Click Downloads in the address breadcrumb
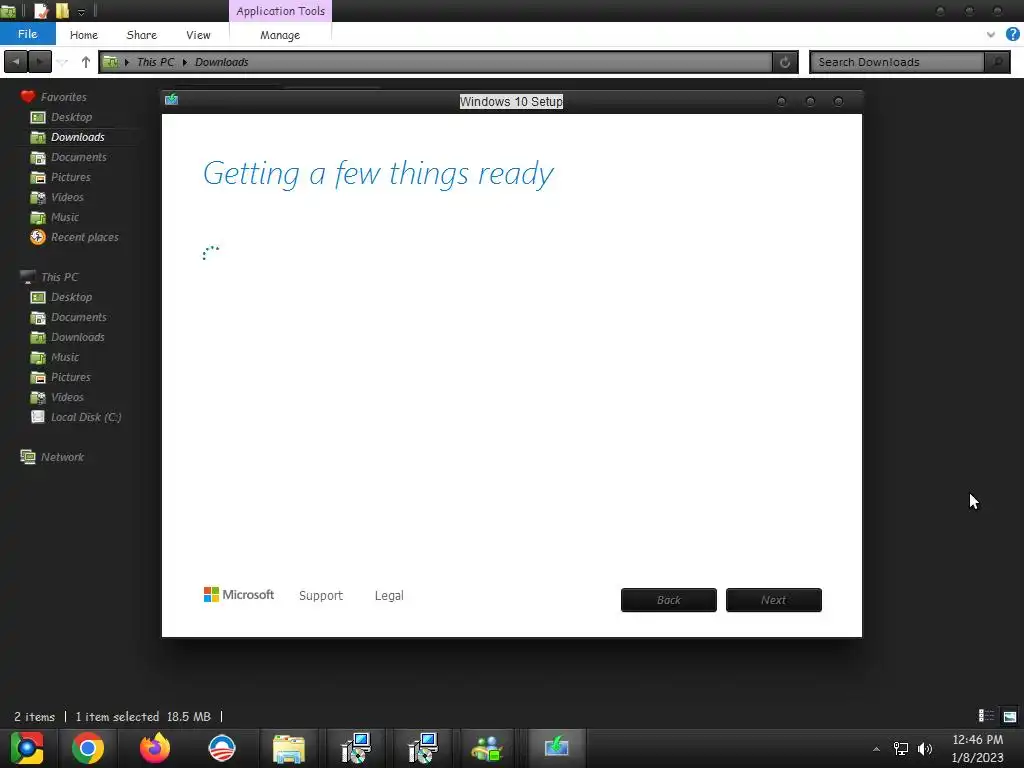Image resolution: width=1024 pixels, height=768 pixels. pyautogui.click(x=221, y=62)
